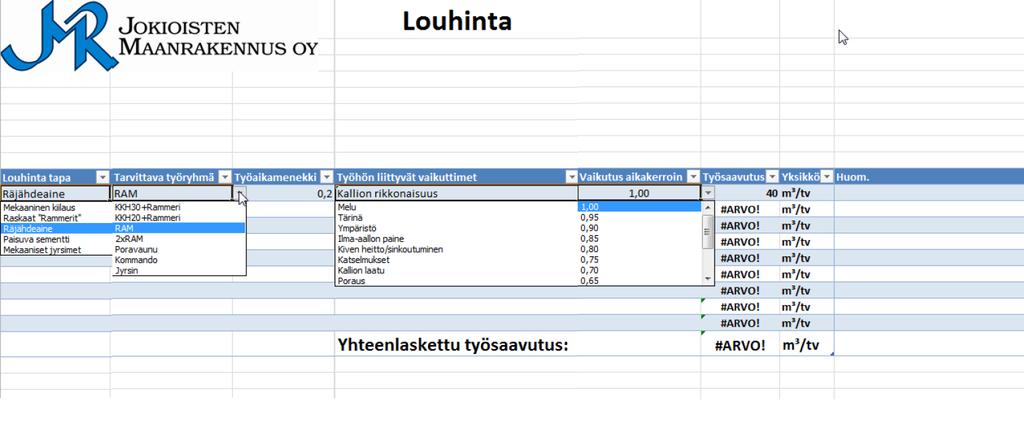The height and width of the screenshot is (421, 1024).
Task: Choose Paisuva sementti from the list
Action: pyautogui.click(x=37, y=240)
